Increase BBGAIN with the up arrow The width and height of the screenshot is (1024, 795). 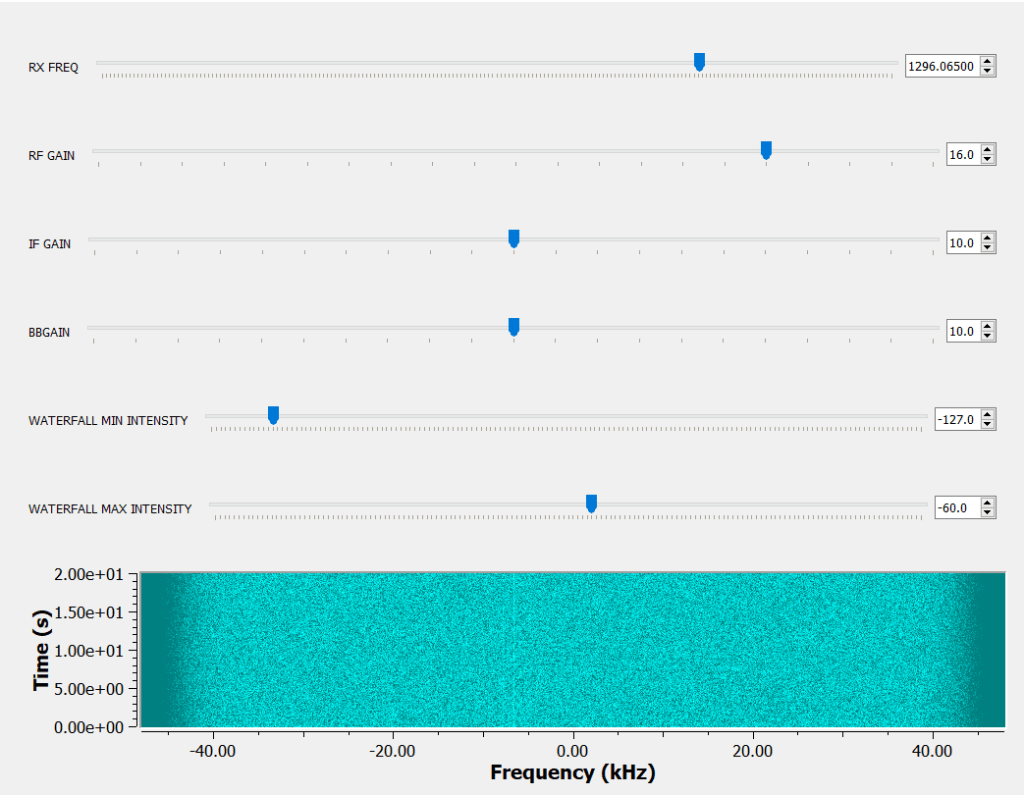988,326
